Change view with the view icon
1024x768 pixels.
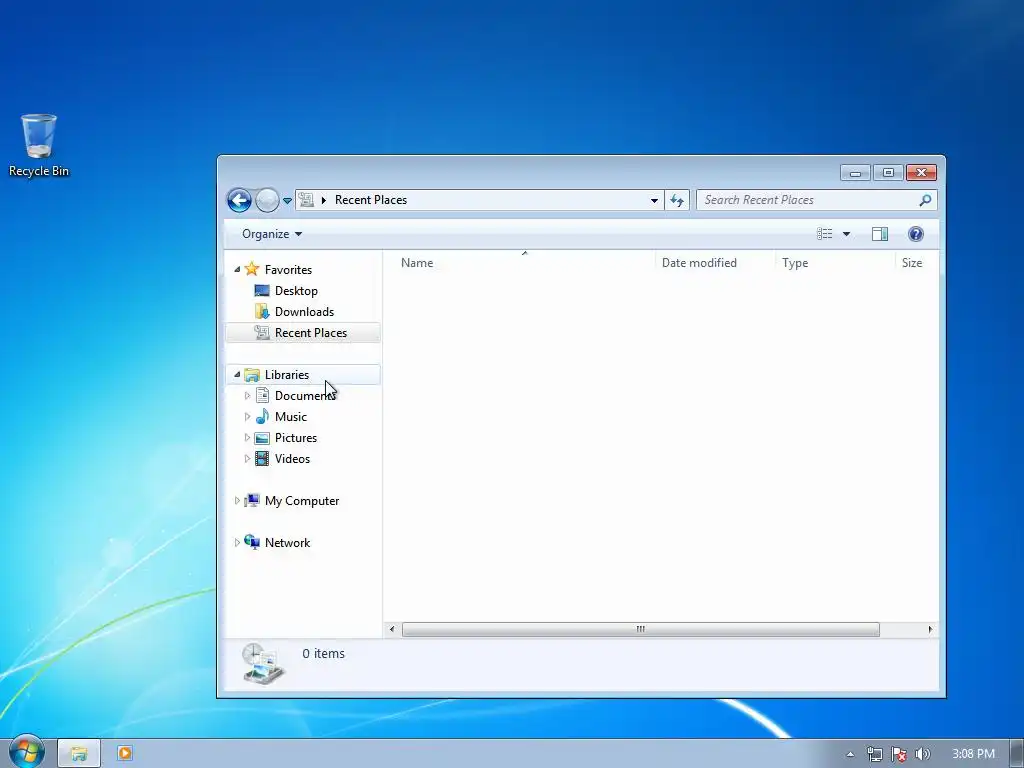click(825, 234)
